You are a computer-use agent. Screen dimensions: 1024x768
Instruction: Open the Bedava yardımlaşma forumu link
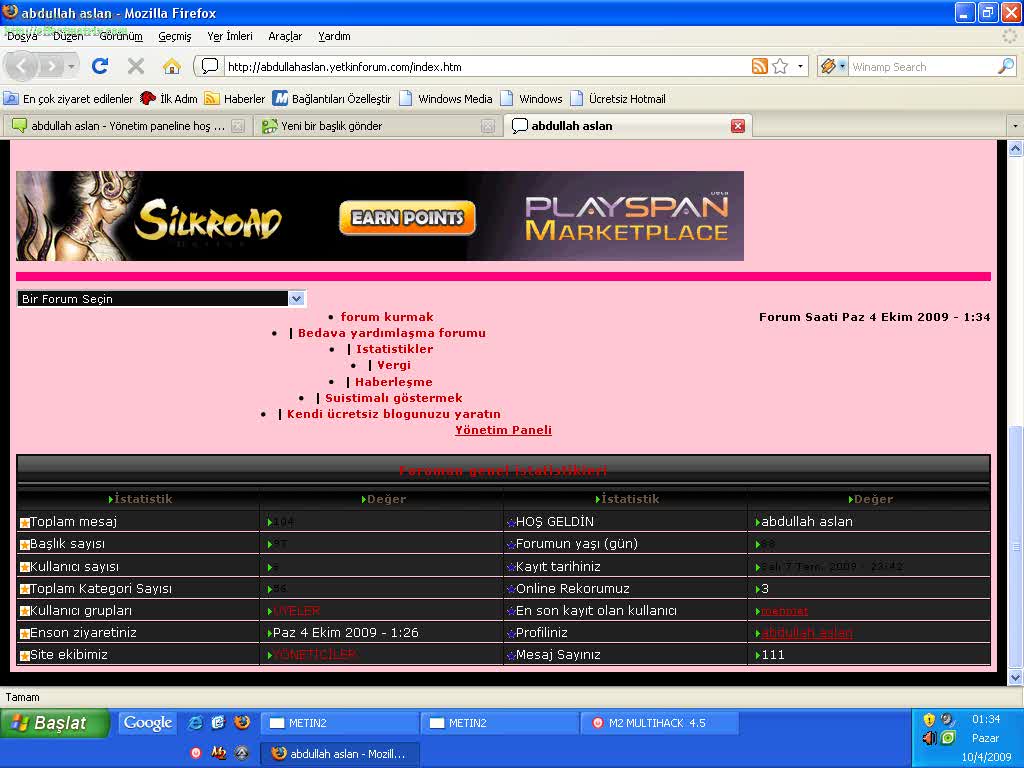[392, 333]
